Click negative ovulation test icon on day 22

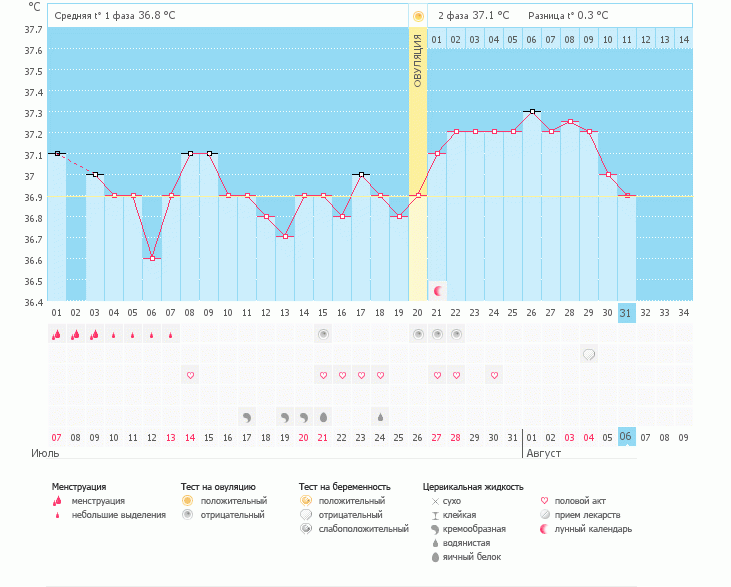(x=456, y=334)
